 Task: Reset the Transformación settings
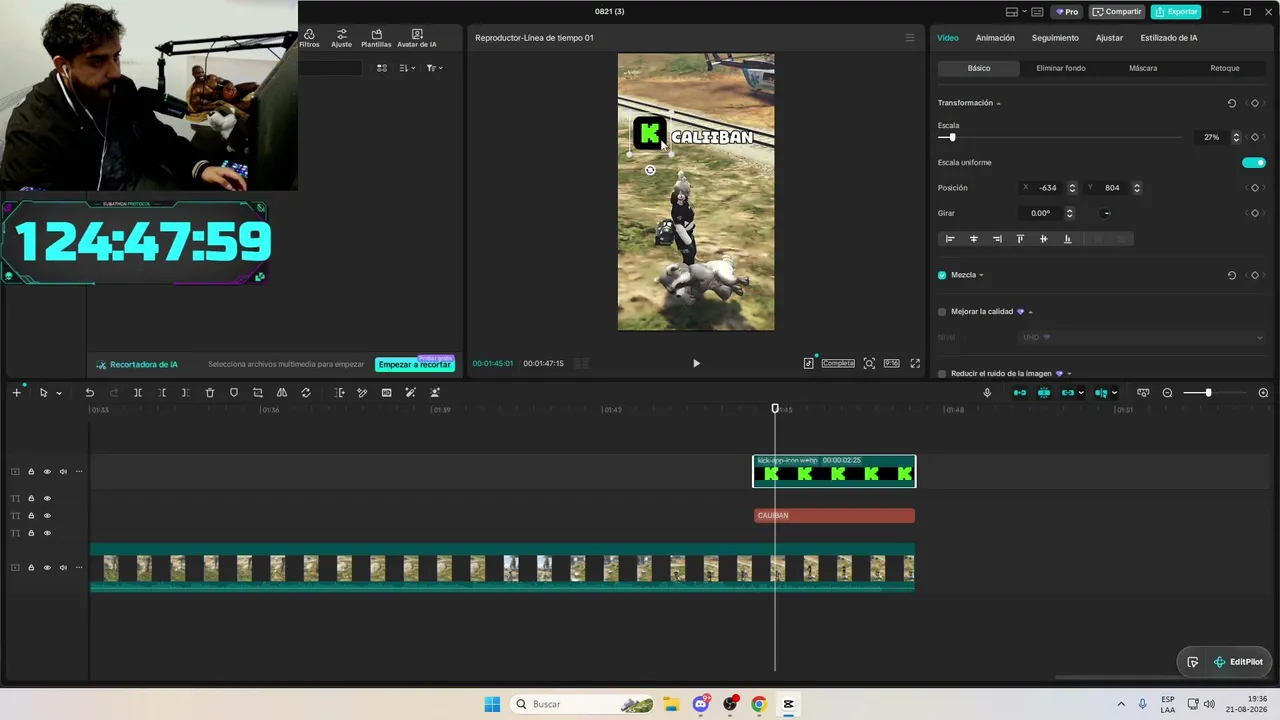coord(1232,103)
